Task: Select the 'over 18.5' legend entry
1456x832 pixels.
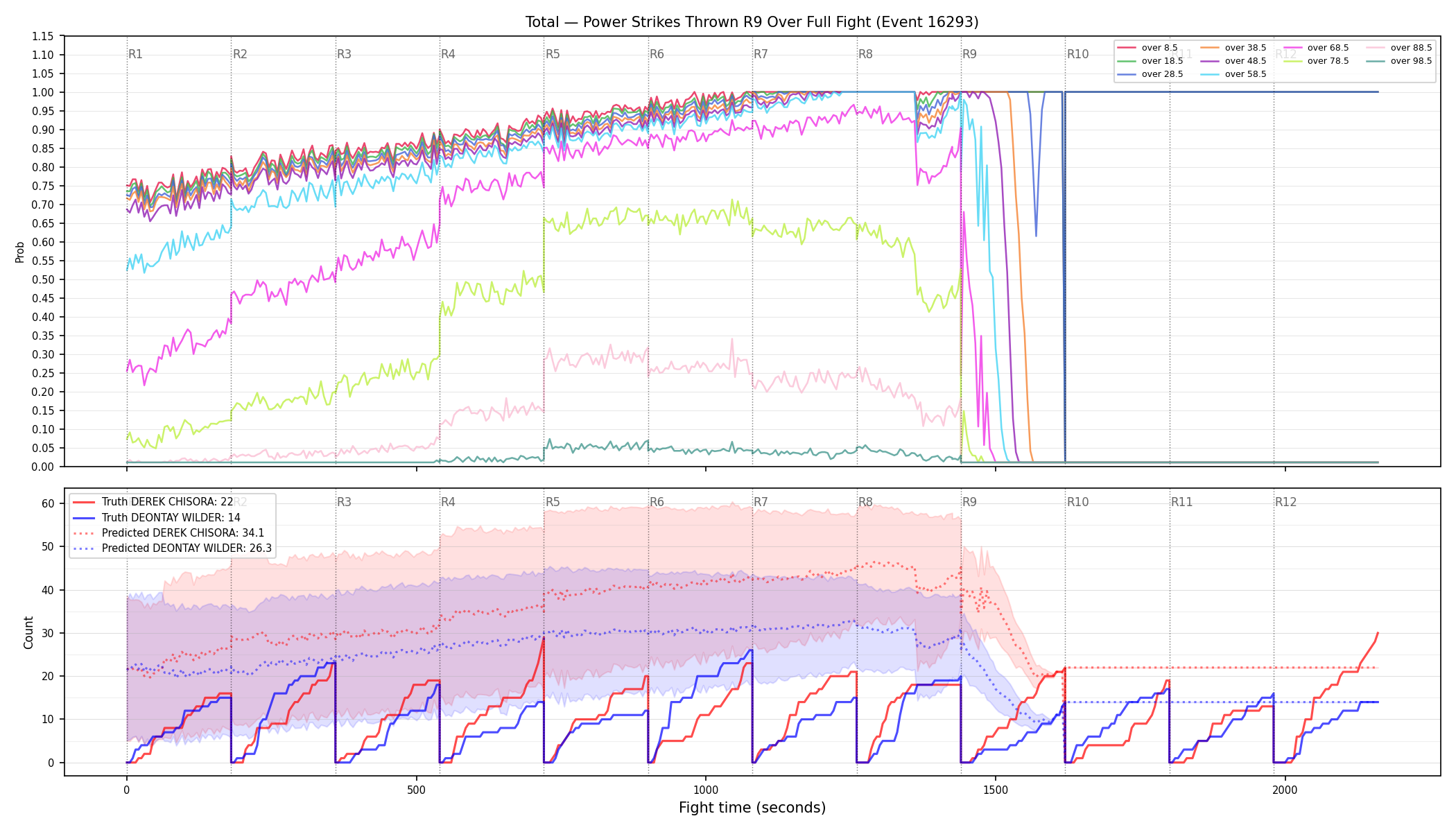Action: (1150, 61)
